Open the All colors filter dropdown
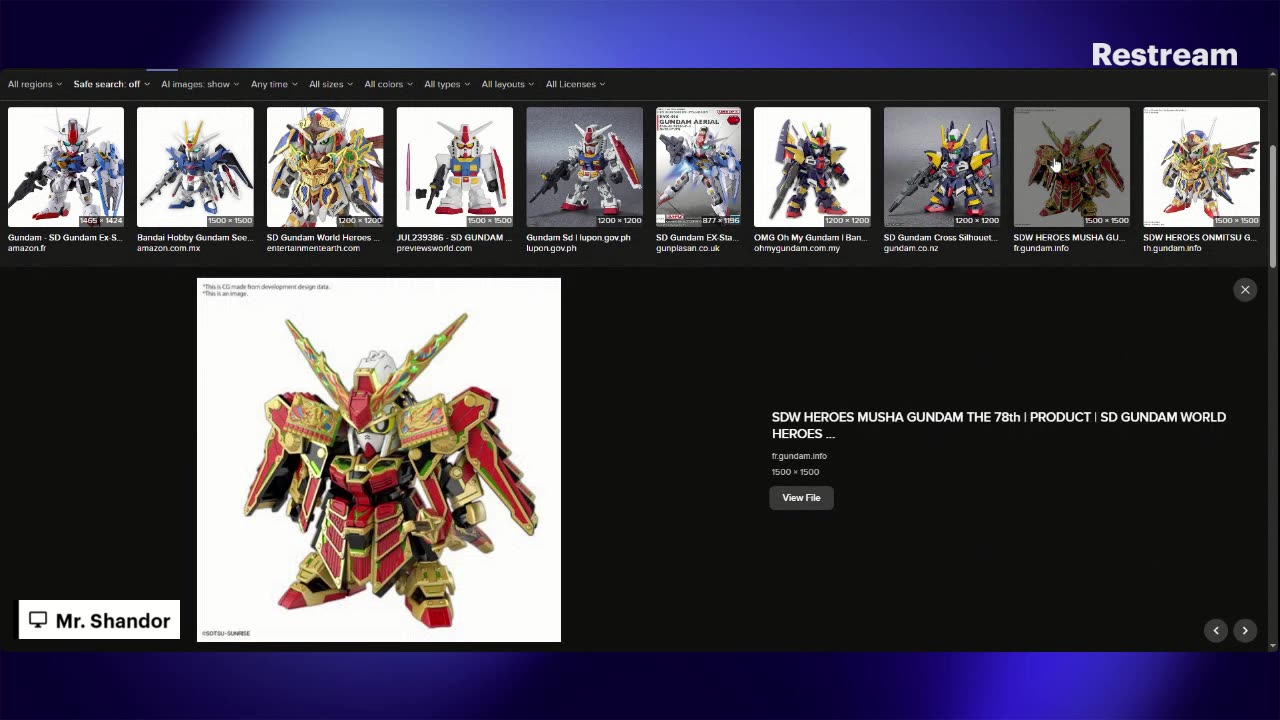 pos(388,84)
